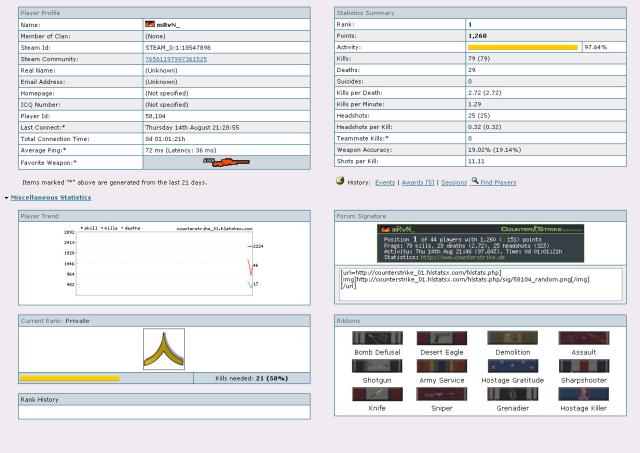640x453 pixels.
Task: Click the Find Players link
Action: (x=498, y=182)
